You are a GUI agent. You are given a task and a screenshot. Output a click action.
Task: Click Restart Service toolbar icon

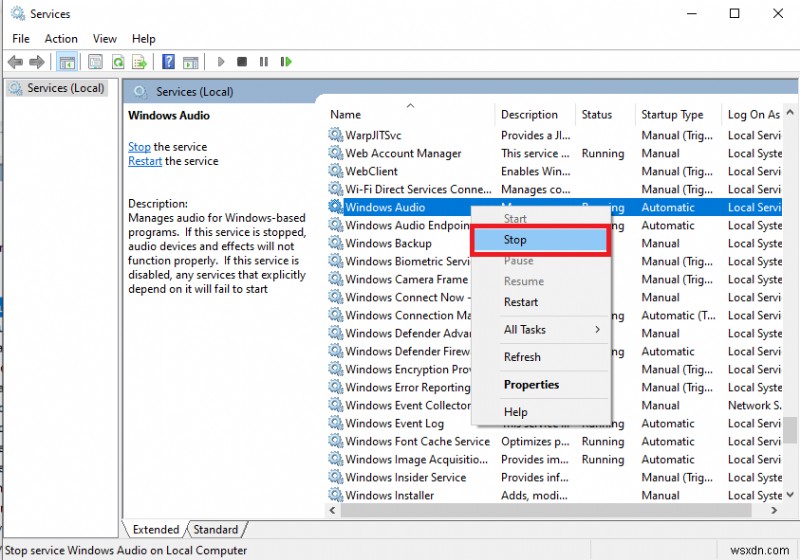point(286,62)
